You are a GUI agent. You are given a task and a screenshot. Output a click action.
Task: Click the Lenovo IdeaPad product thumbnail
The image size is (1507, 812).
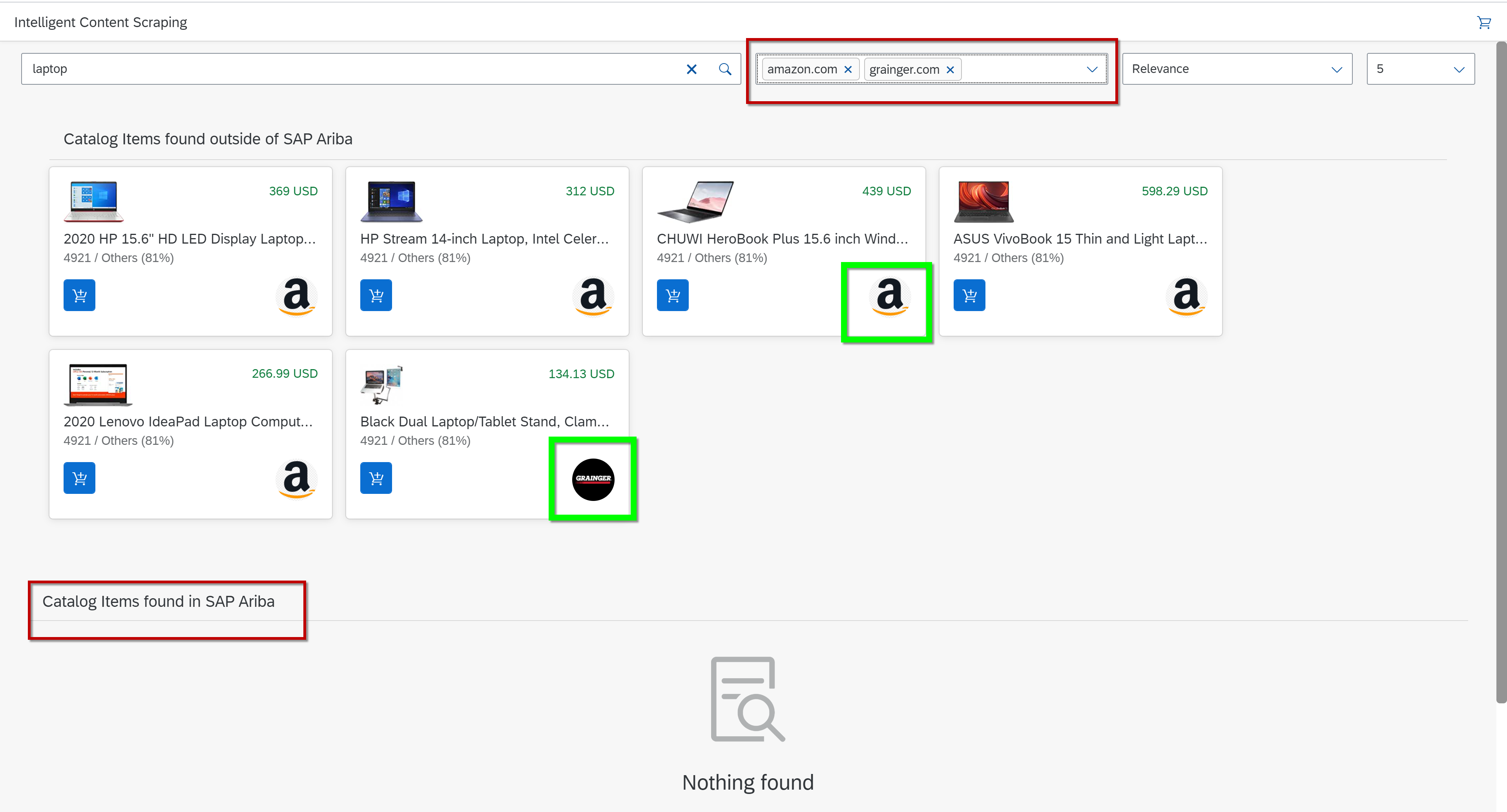tap(98, 384)
